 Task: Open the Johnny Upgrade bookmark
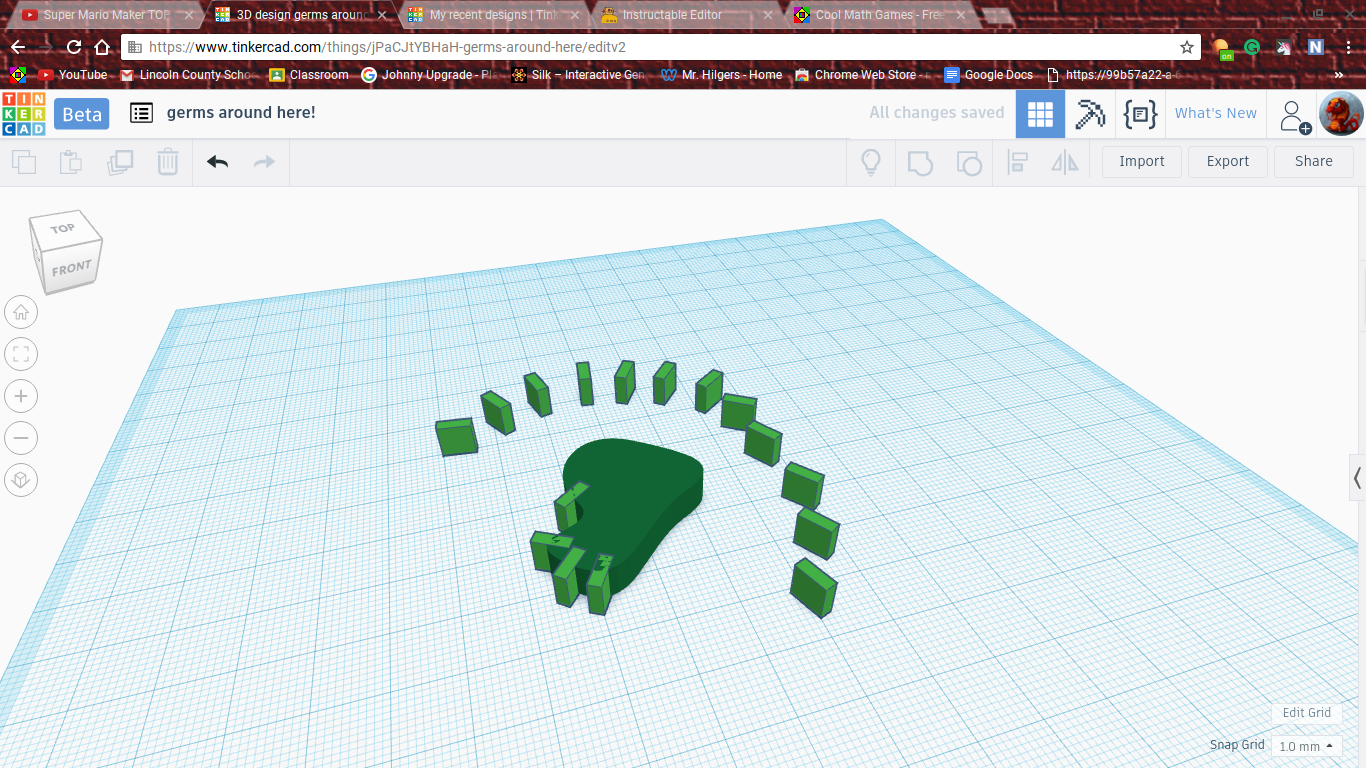click(430, 75)
